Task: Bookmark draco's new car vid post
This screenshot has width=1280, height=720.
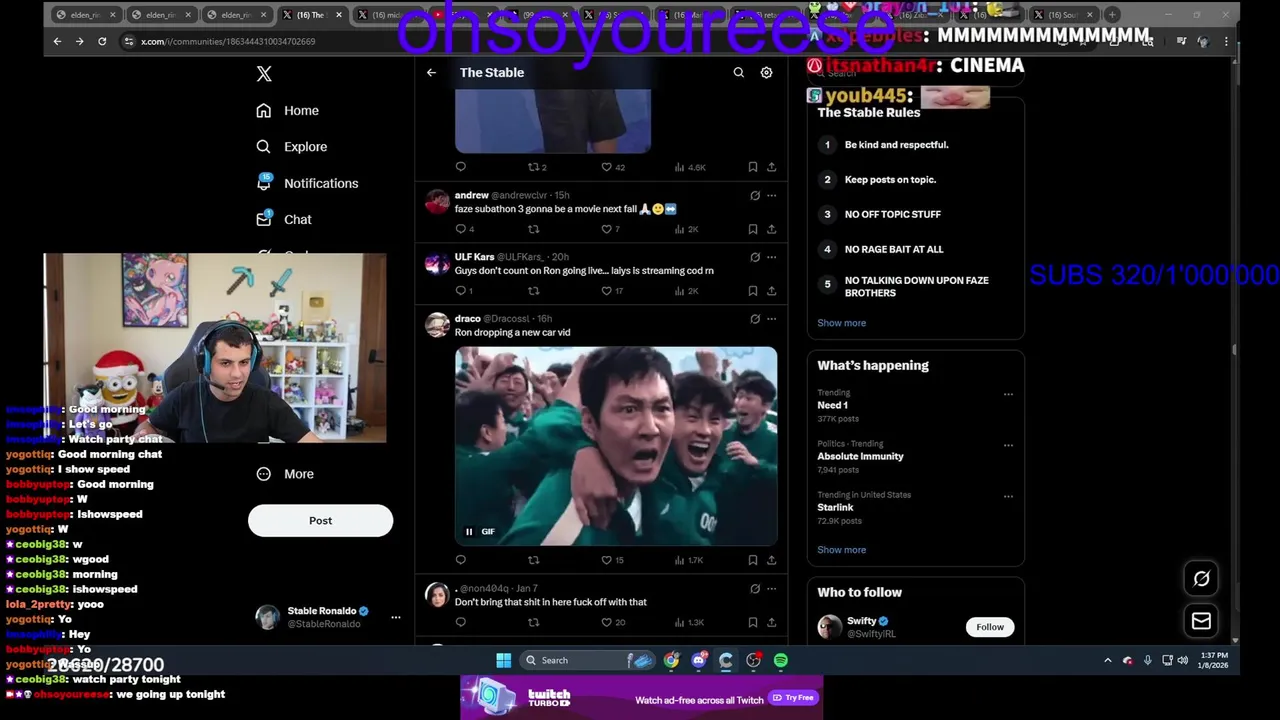Action: click(753, 560)
